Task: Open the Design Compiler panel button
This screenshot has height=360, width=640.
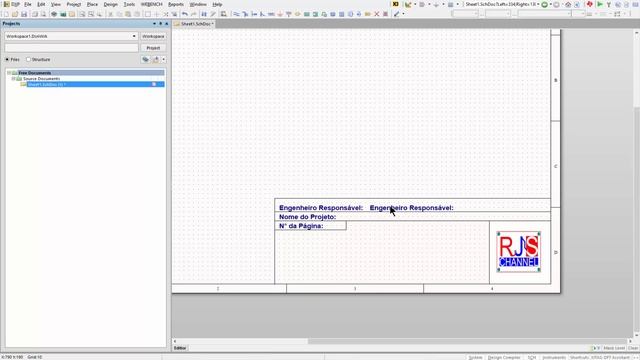Action: (504, 357)
